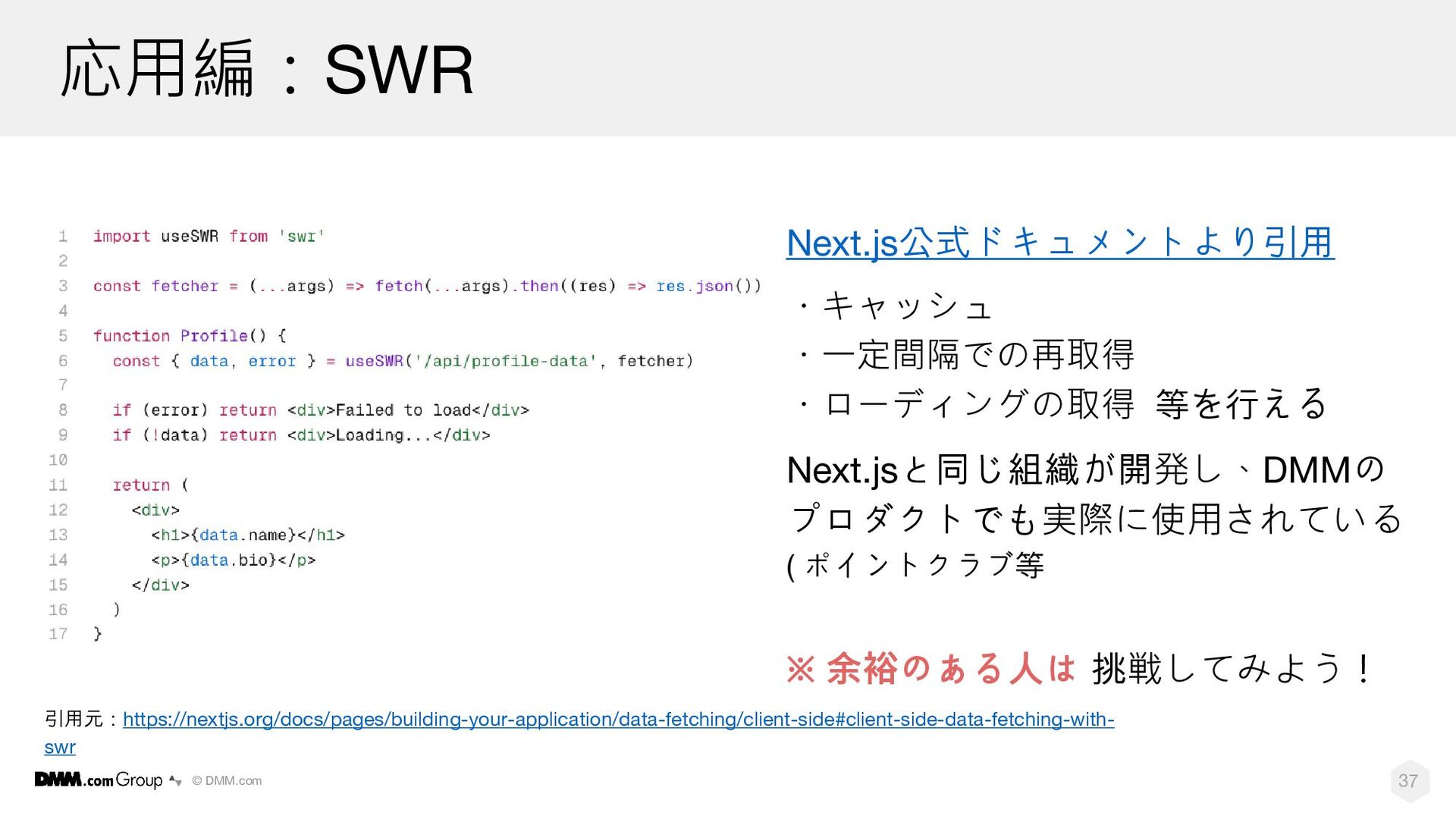Click the nextjs.org docs source URL
This screenshot has width=1456, height=819.
tap(617, 719)
